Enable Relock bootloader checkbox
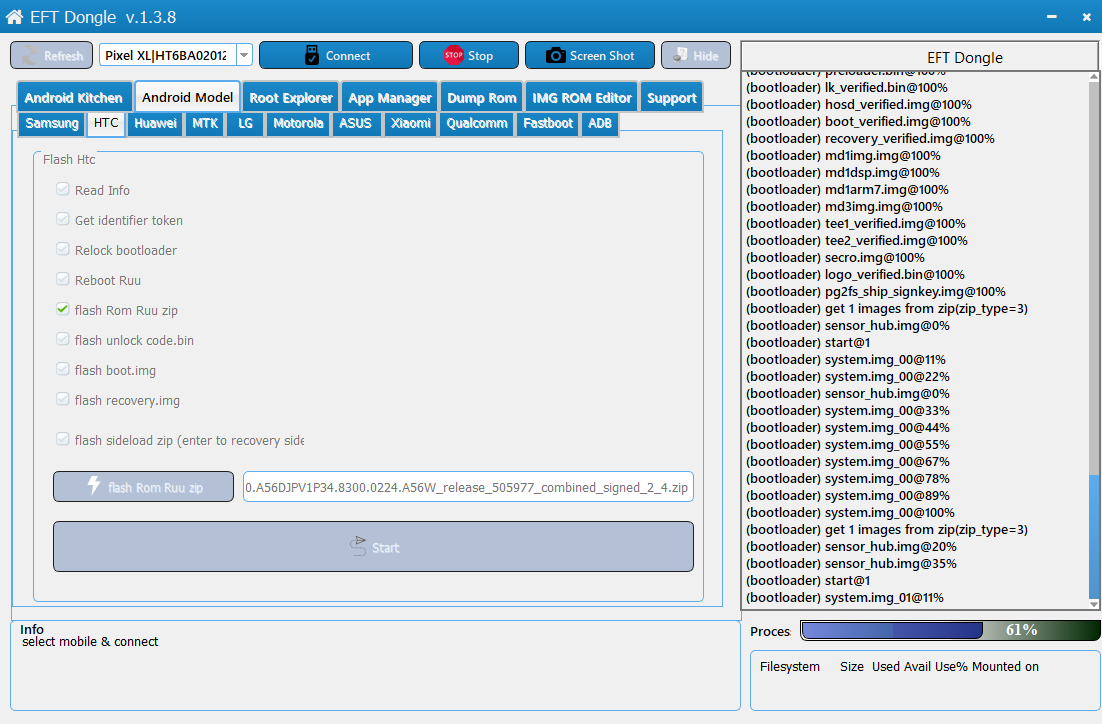 click(63, 249)
